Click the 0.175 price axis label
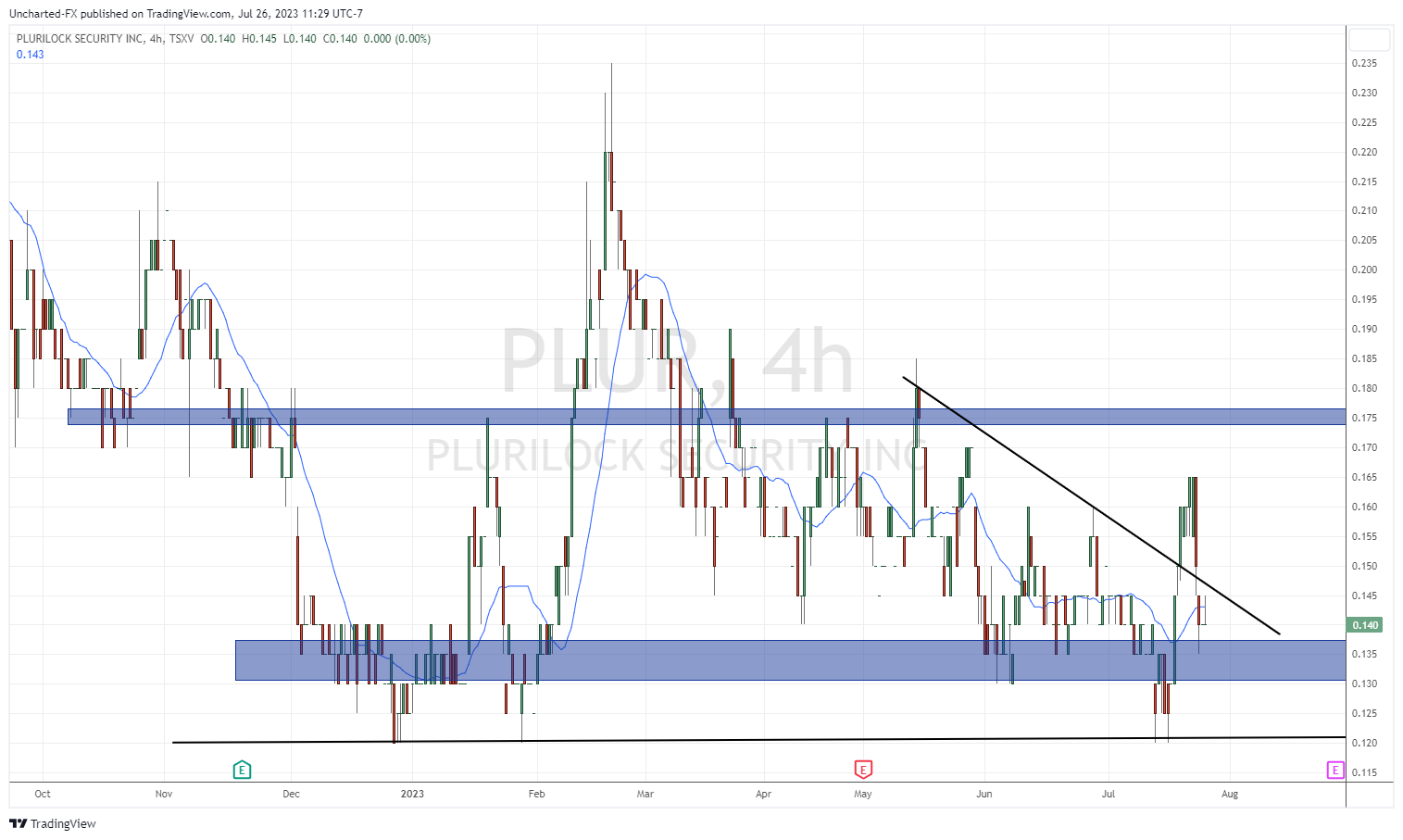This screenshot has width=1403, height=840. click(1364, 418)
